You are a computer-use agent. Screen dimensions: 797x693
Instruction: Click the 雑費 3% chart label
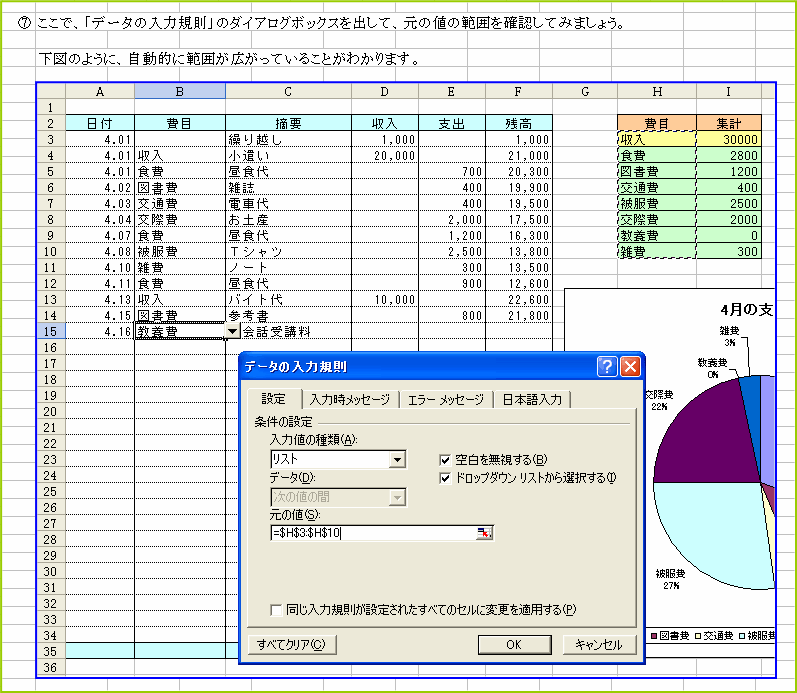click(729, 336)
